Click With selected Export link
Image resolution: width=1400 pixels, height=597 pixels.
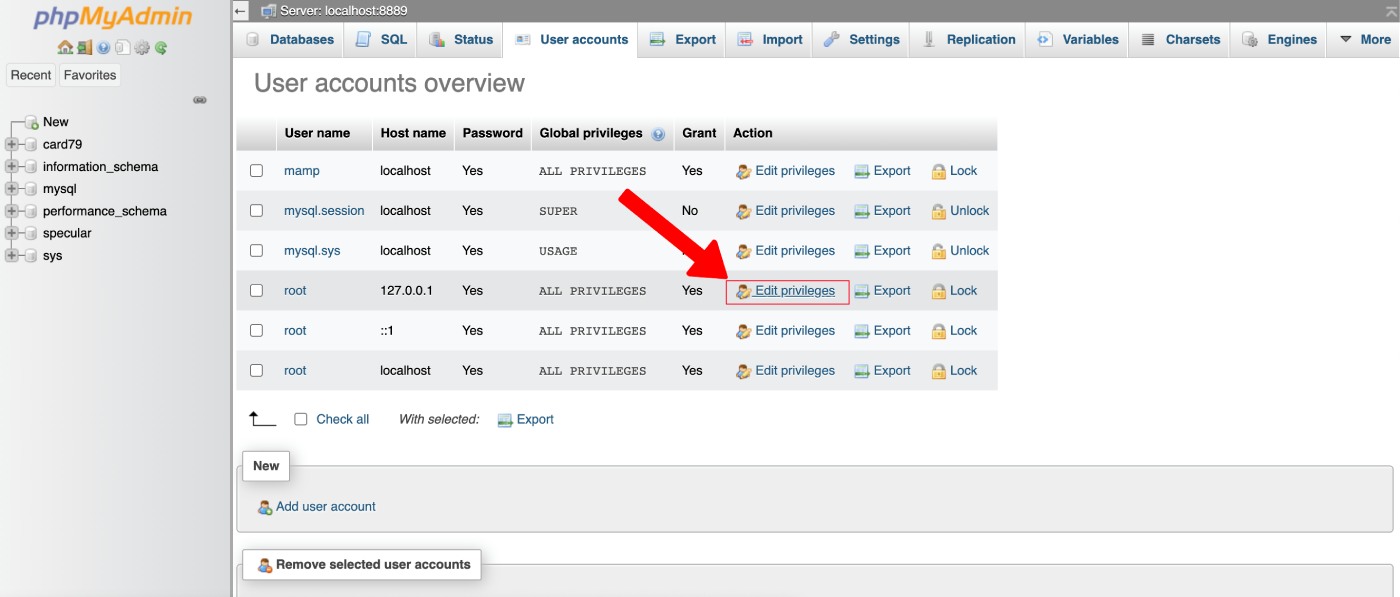pyautogui.click(x=525, y=420)
